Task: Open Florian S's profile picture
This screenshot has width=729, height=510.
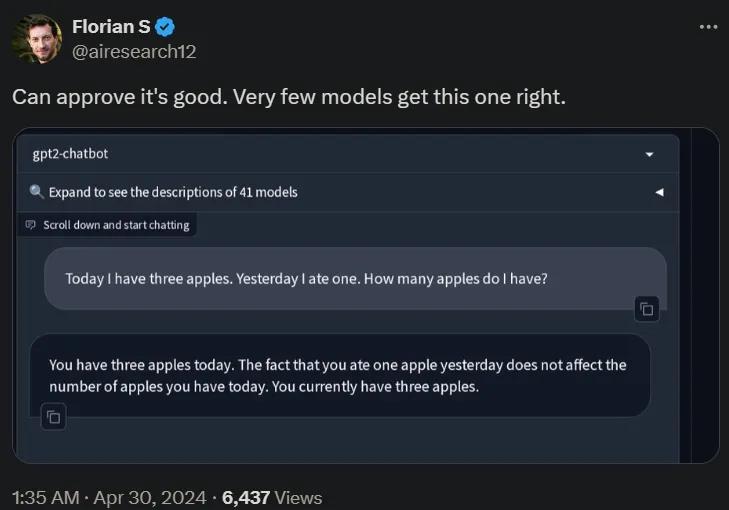Action: tap(38, 38)
